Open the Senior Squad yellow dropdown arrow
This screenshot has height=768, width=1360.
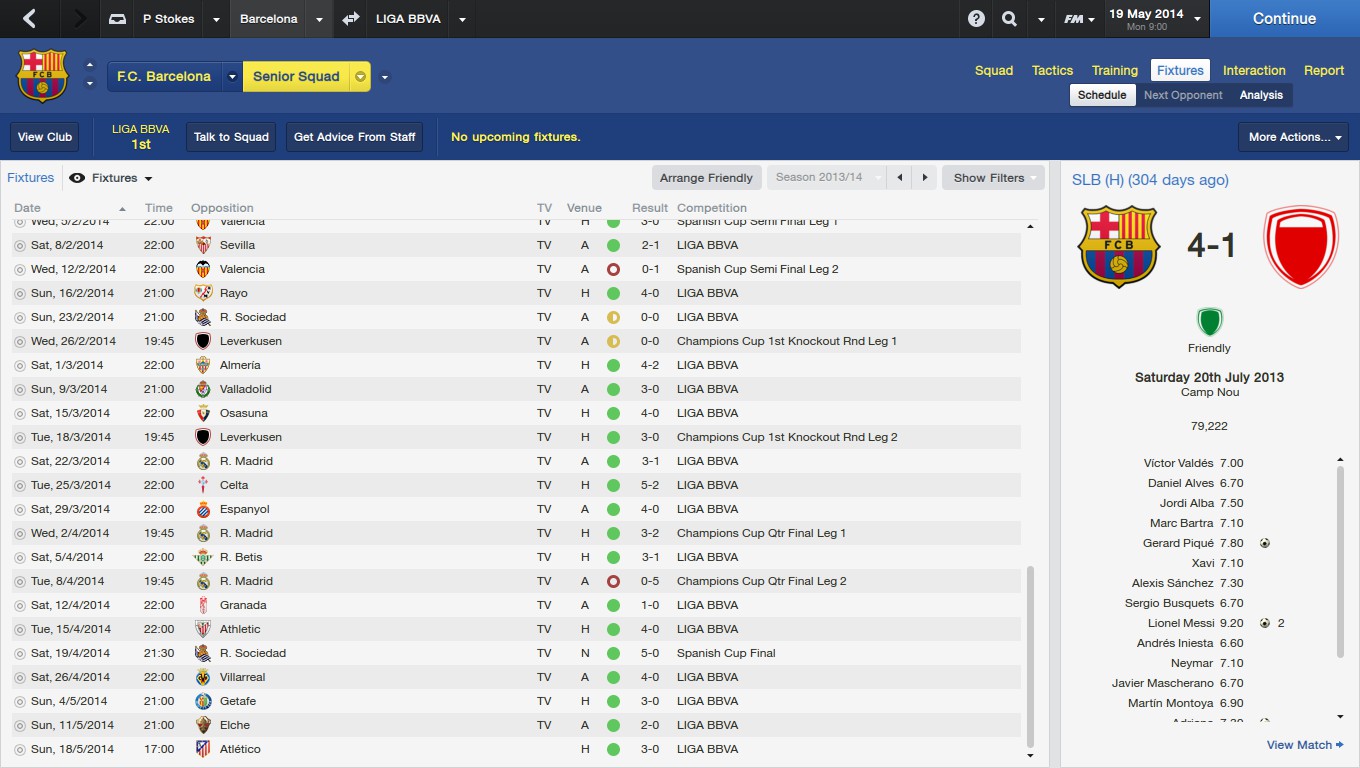click(360, 77)
